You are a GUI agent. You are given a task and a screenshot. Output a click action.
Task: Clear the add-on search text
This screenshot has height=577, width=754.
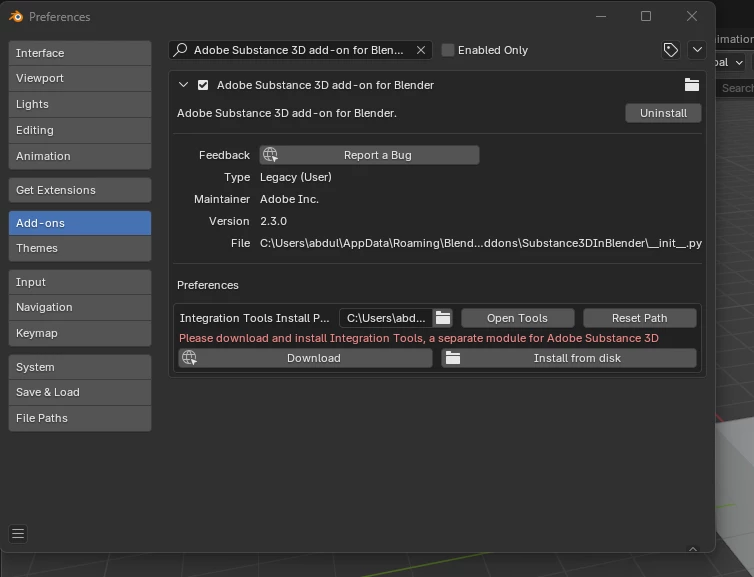coord(421,50)
